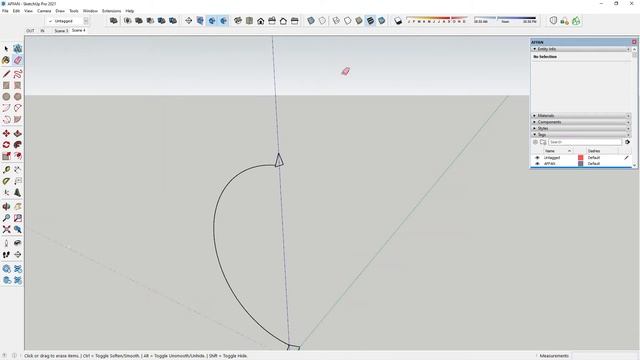Pick the Follow Me tool
The image size is (640, 360).
[18, 145]
